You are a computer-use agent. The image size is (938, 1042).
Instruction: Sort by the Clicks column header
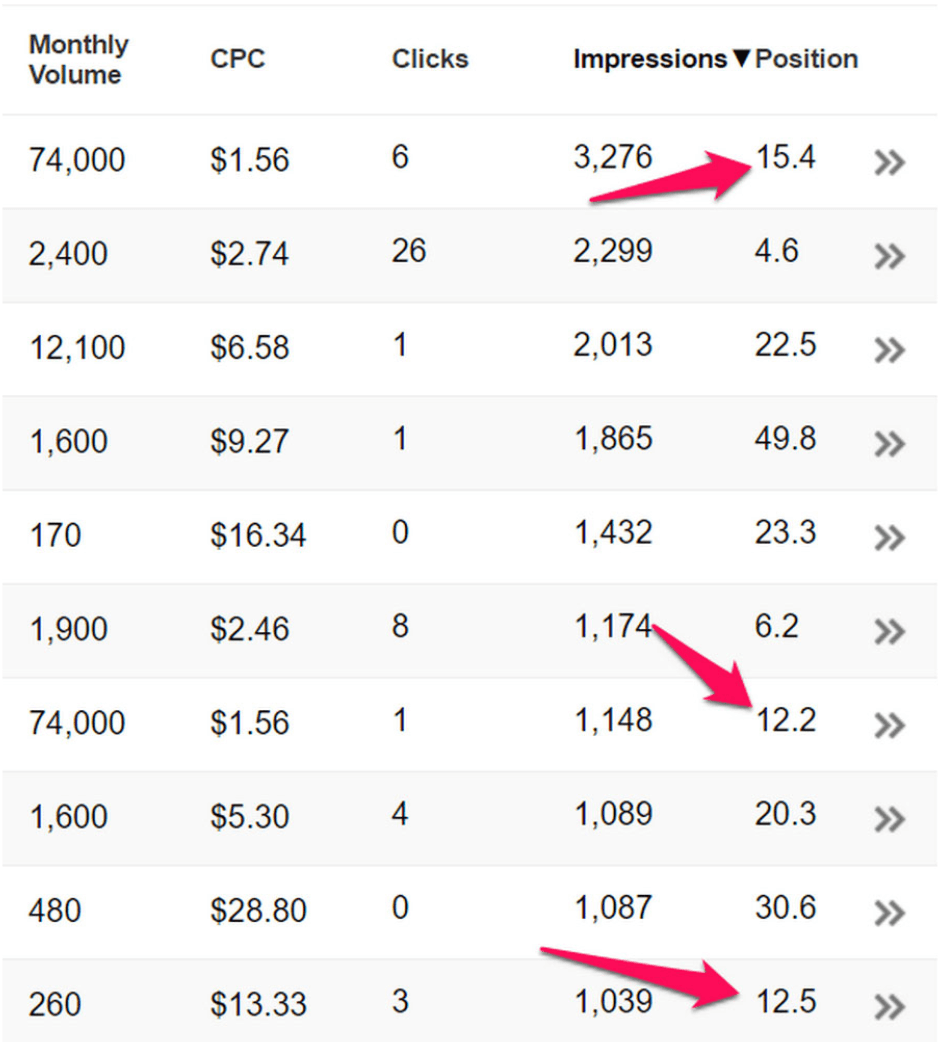tap(430, 58)
